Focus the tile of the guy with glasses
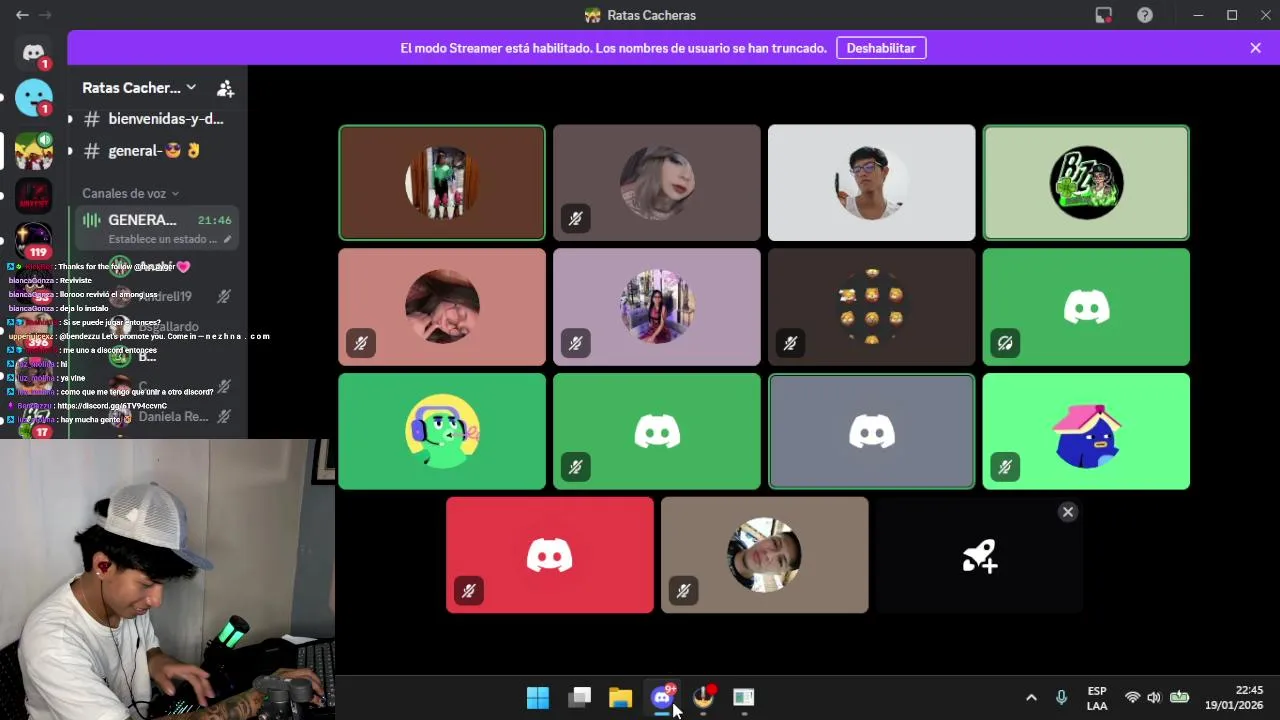This screenshot has height=720, width=1280. (x=871, y=183)
